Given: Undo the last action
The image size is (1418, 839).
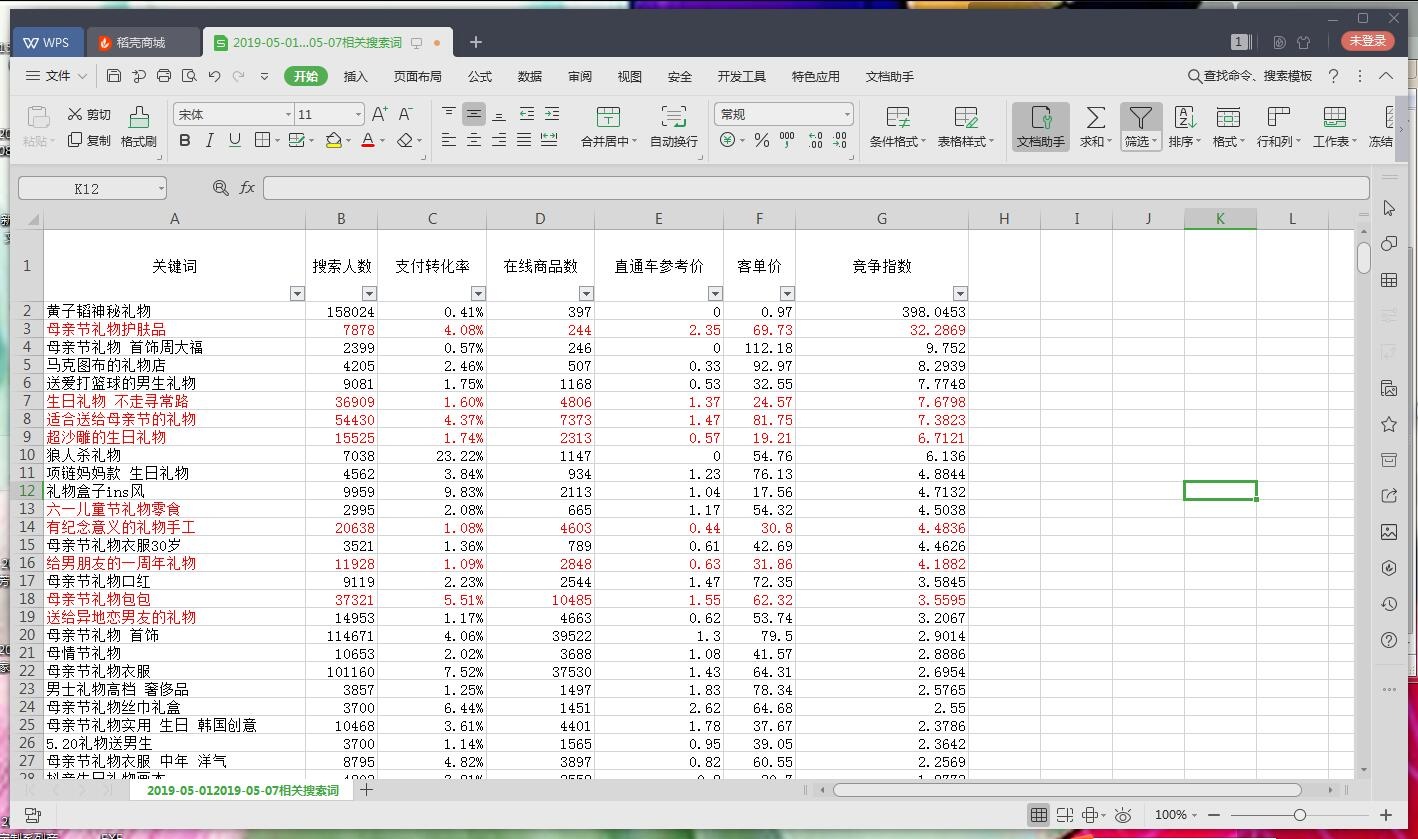Looking at the screenshot, I should click(214, 76).
